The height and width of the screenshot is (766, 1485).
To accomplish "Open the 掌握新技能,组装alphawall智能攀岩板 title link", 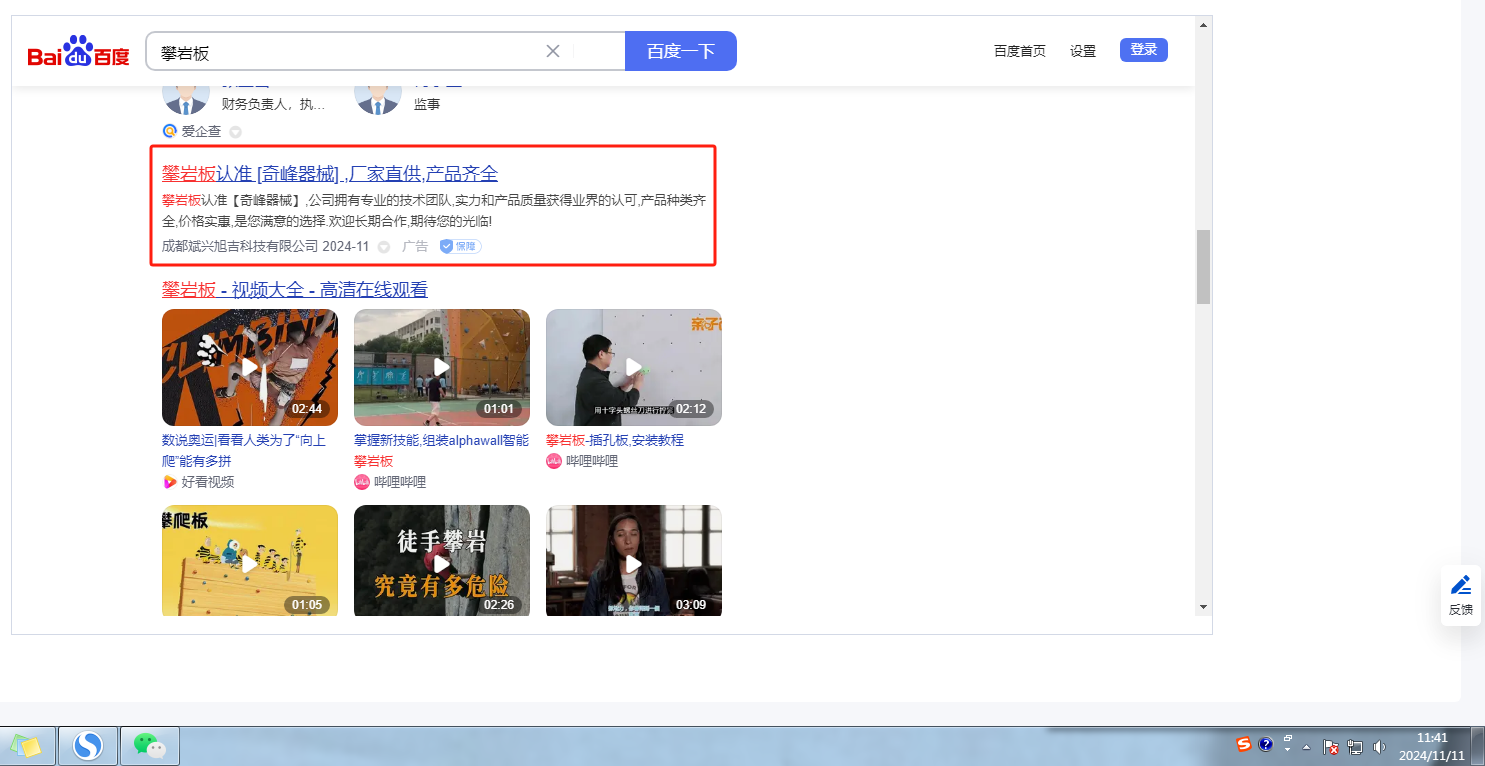I will point(441,451).
